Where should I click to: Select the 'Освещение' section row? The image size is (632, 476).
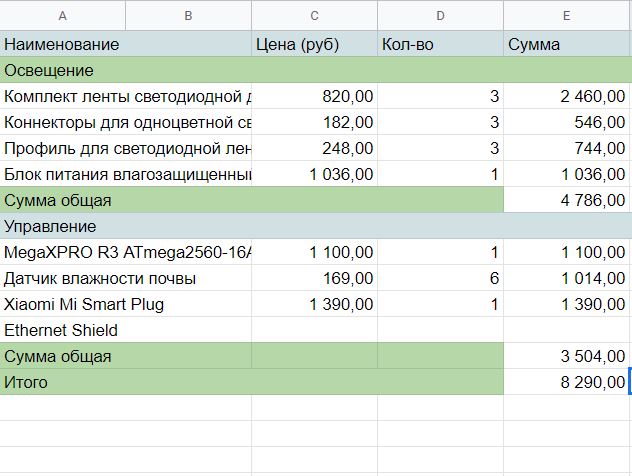316,70
